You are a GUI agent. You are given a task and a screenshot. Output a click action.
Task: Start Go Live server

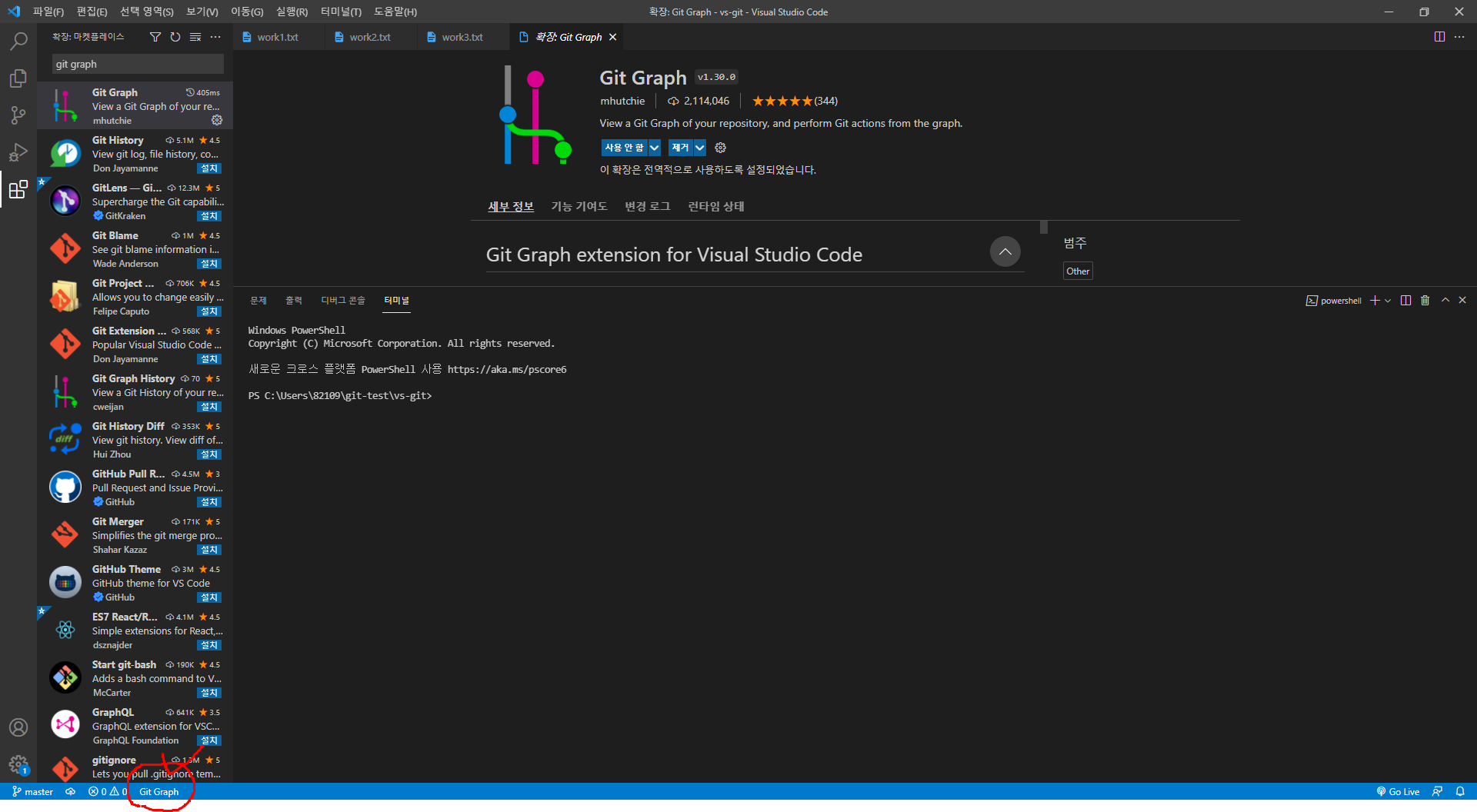tap(1398, 791)
